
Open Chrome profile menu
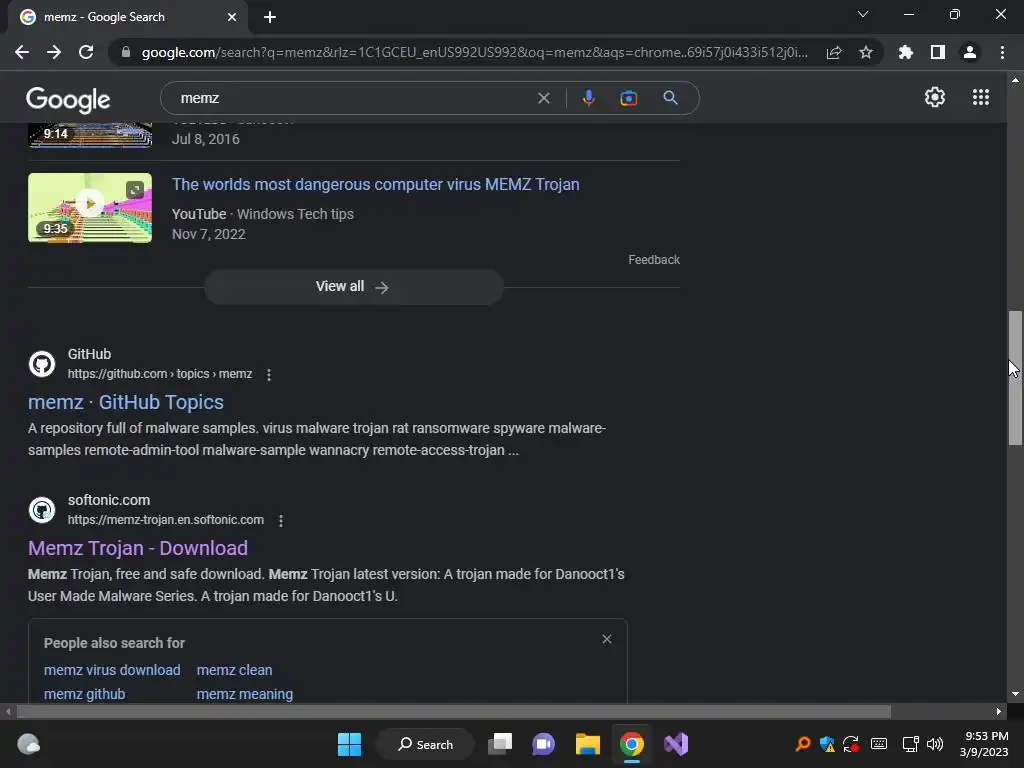970,52
